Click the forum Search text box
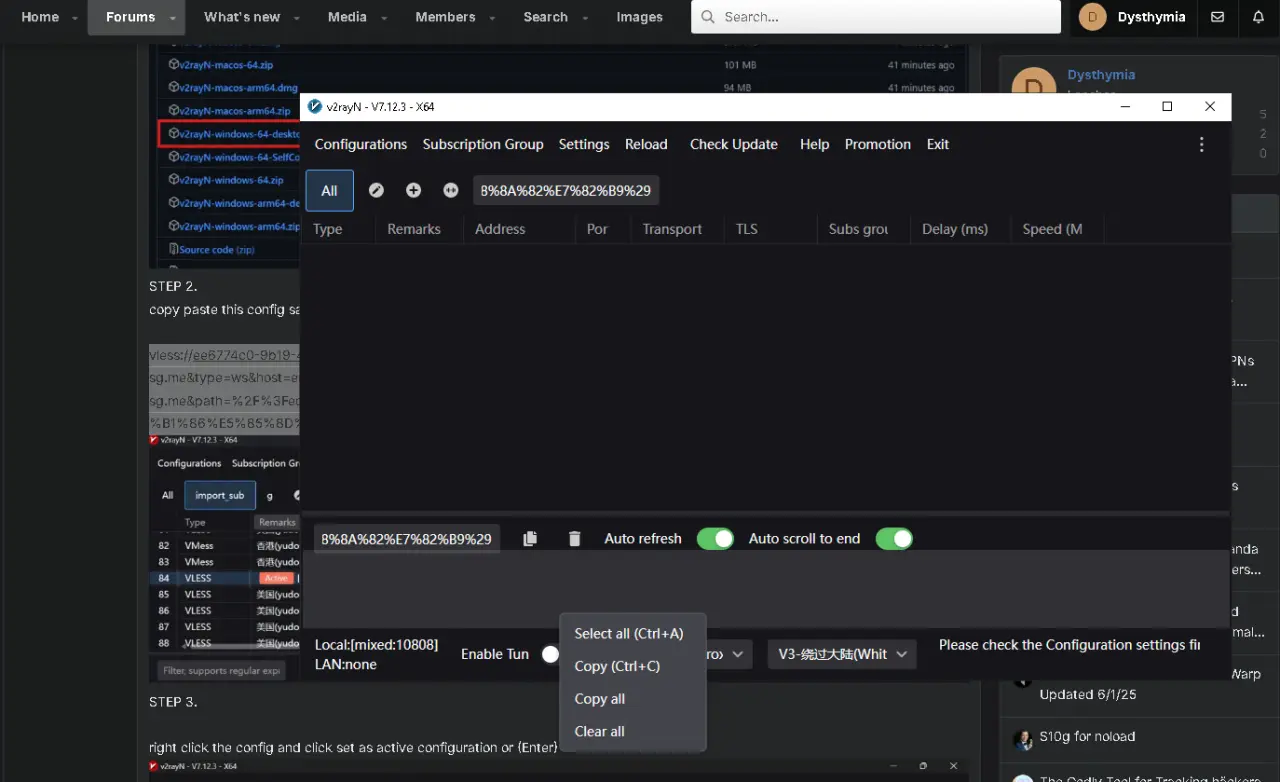This screenshot has height=782, width=1280. point(876,17)
